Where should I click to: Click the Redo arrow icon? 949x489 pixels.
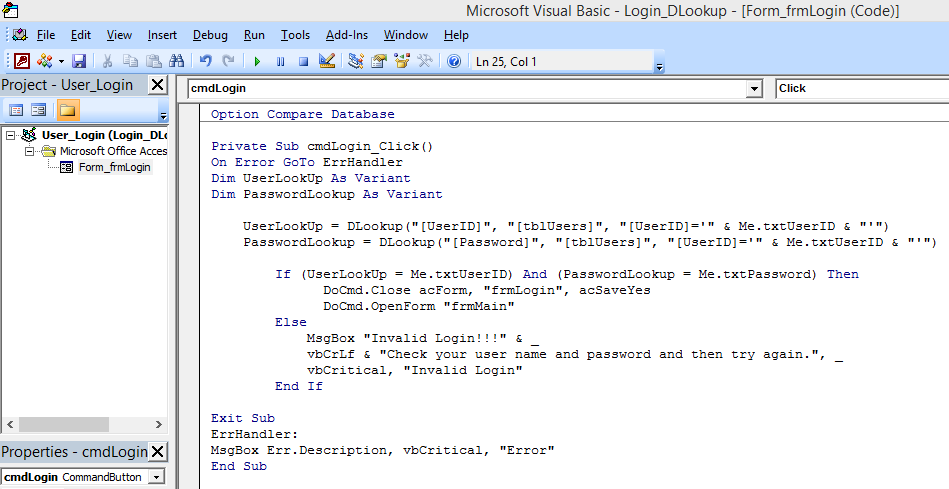[x=228, y=61]
